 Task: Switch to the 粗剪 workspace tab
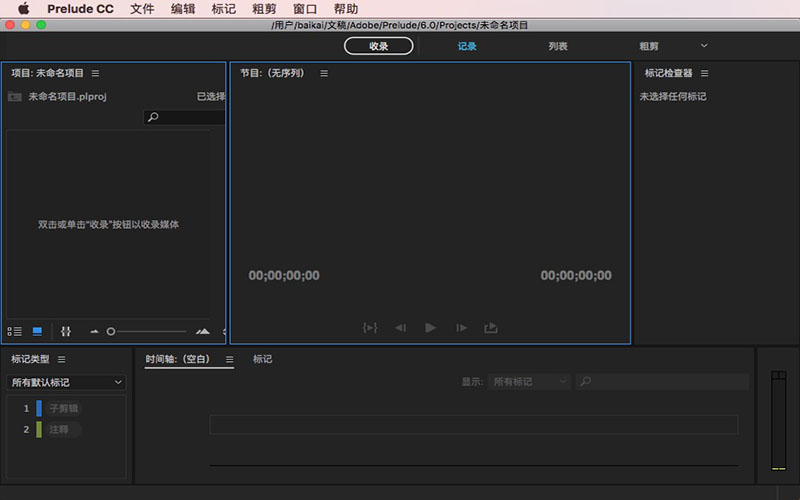(x=648, y=46)
